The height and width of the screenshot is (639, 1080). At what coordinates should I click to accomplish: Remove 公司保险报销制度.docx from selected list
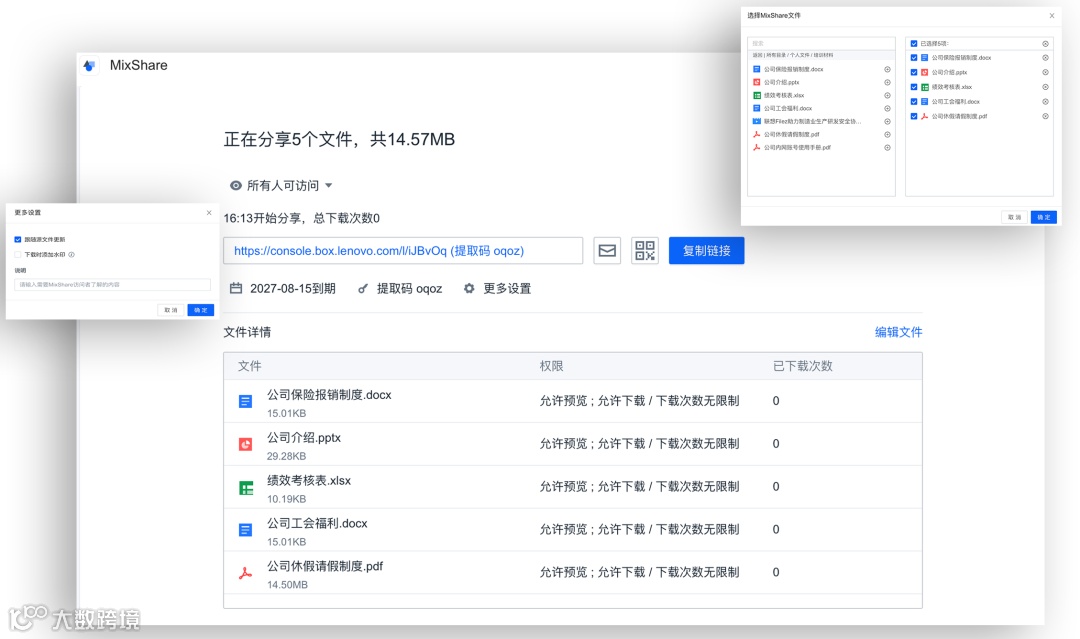pyautogui.click(x=1045, y=58)
